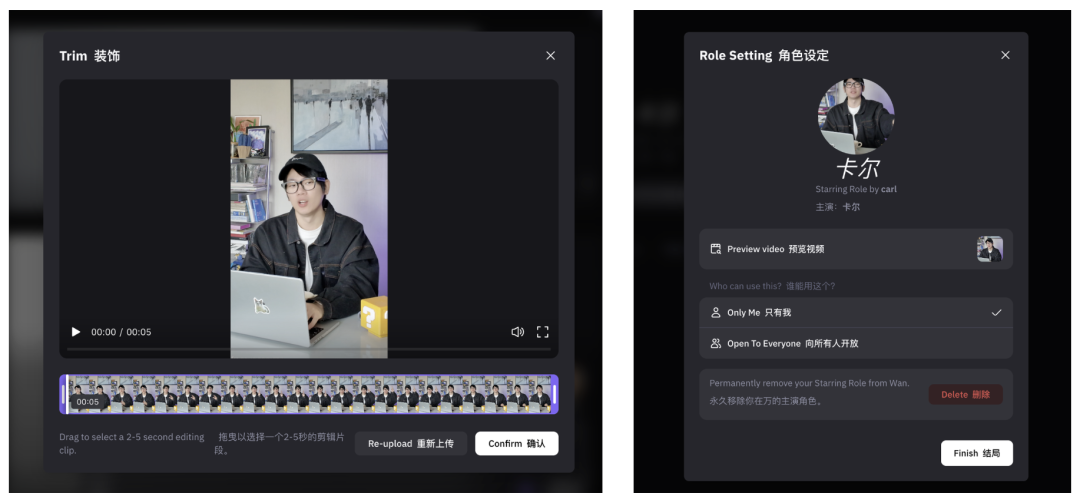This screenshot has width=1080, height=503.
Task: Mute the video using the speaker icon
Action: click(517, 332)
